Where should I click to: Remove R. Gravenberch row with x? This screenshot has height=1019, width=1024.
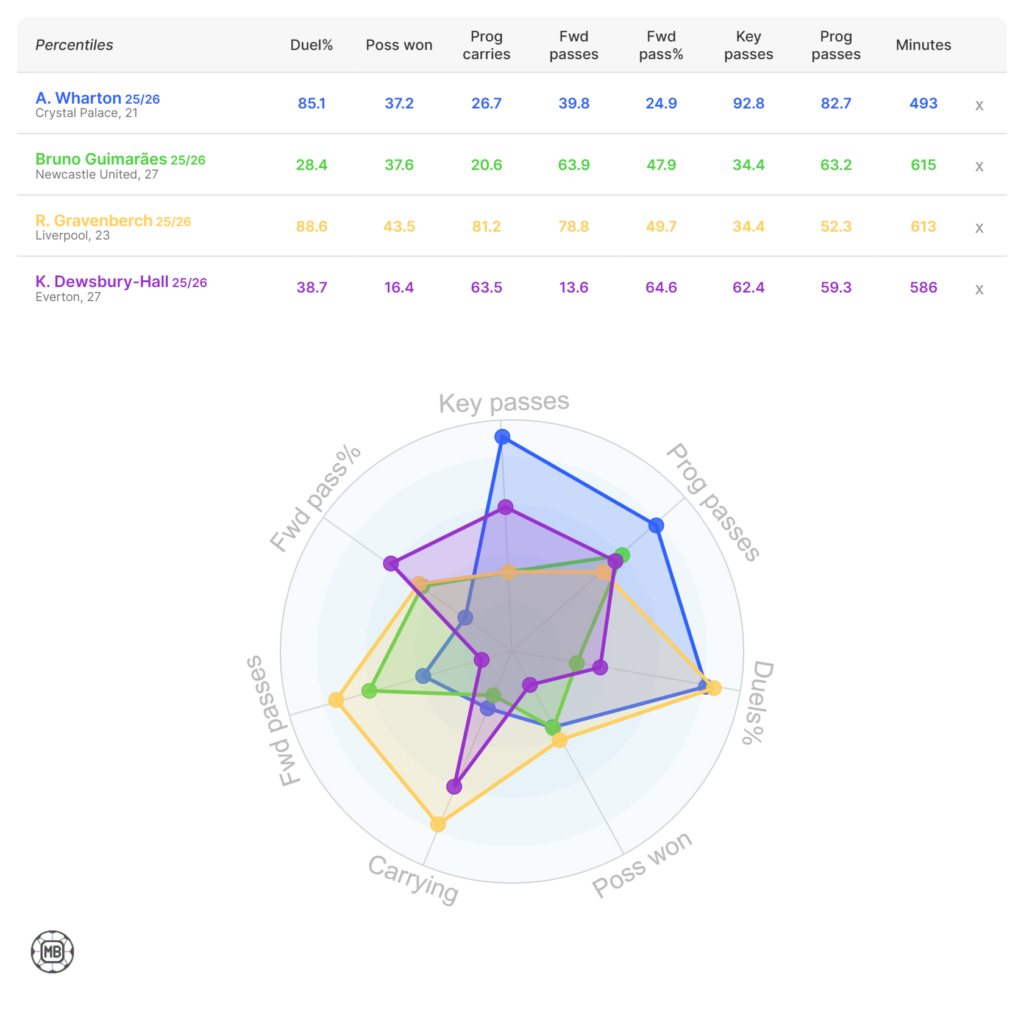coord(979,228)
